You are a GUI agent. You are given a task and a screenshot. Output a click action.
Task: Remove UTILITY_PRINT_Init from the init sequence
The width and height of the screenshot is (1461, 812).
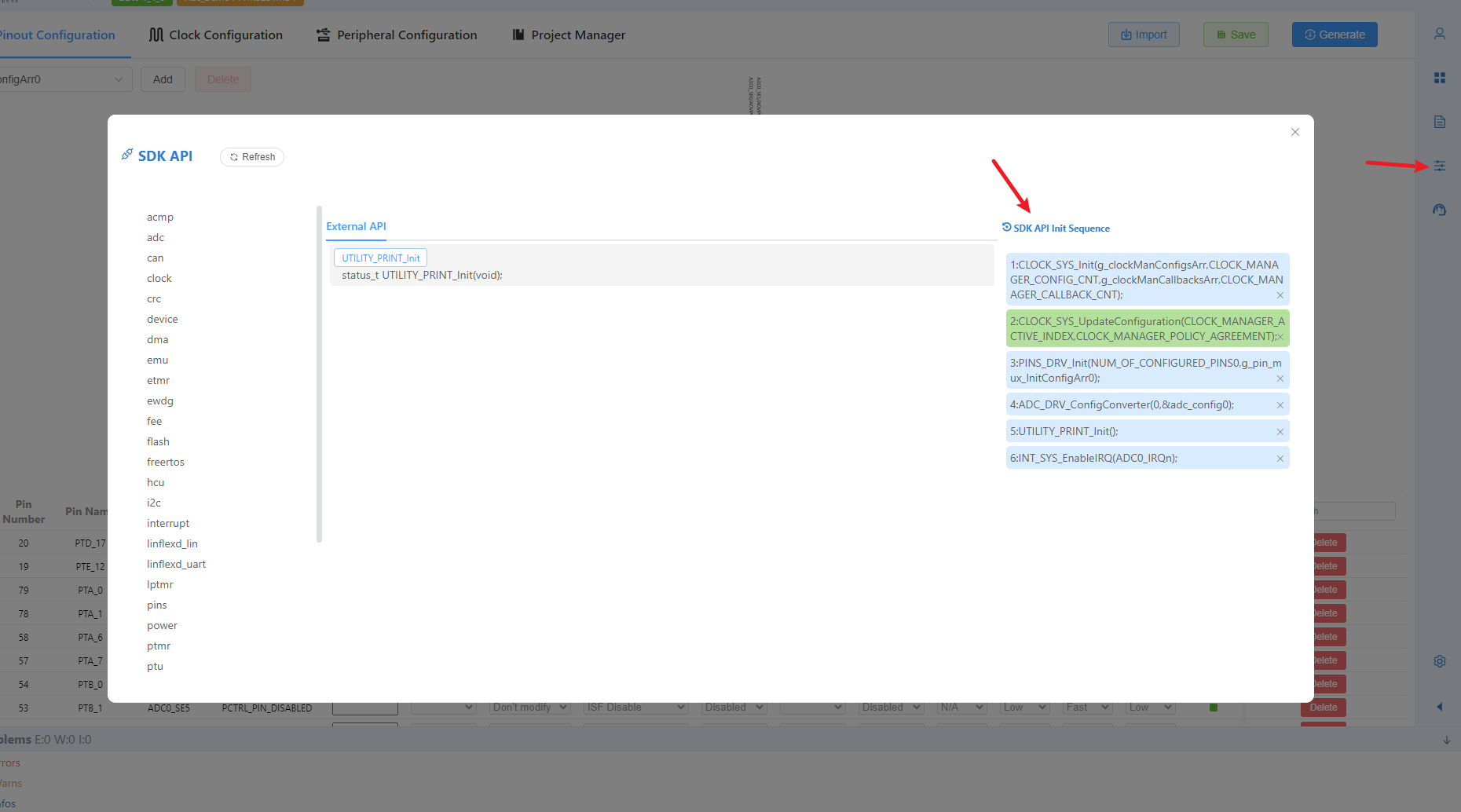pos(1280,432)
